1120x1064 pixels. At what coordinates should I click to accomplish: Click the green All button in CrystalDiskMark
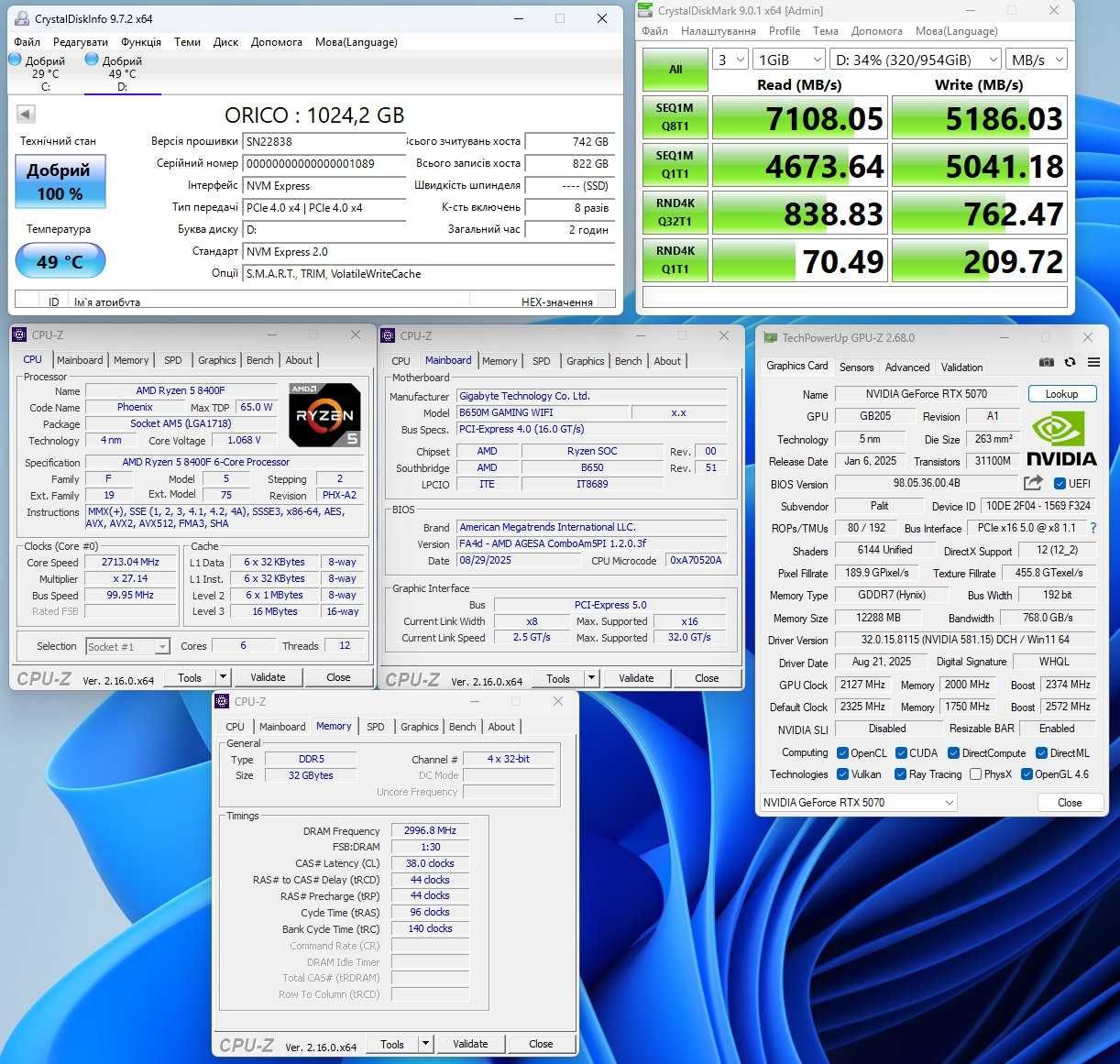click(x=675, y=69)
